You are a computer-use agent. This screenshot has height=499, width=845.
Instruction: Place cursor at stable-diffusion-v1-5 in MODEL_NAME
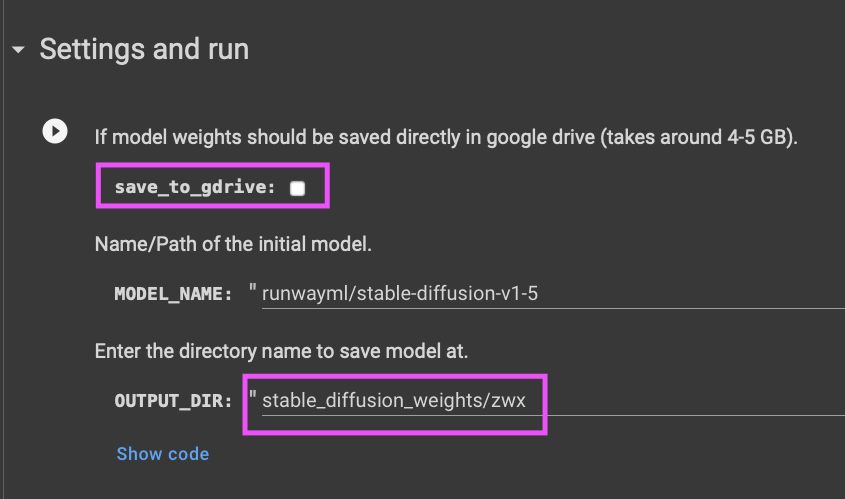(447, 294)
